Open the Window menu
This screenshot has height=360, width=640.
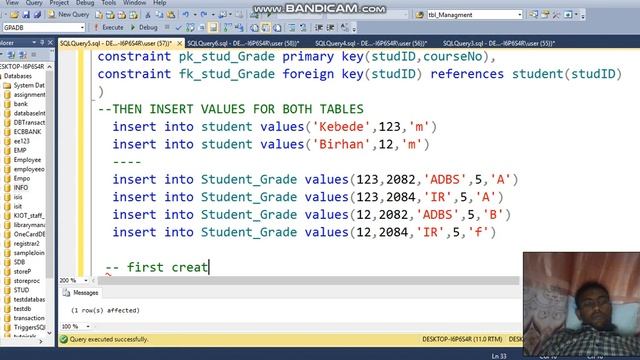[134, 3]
